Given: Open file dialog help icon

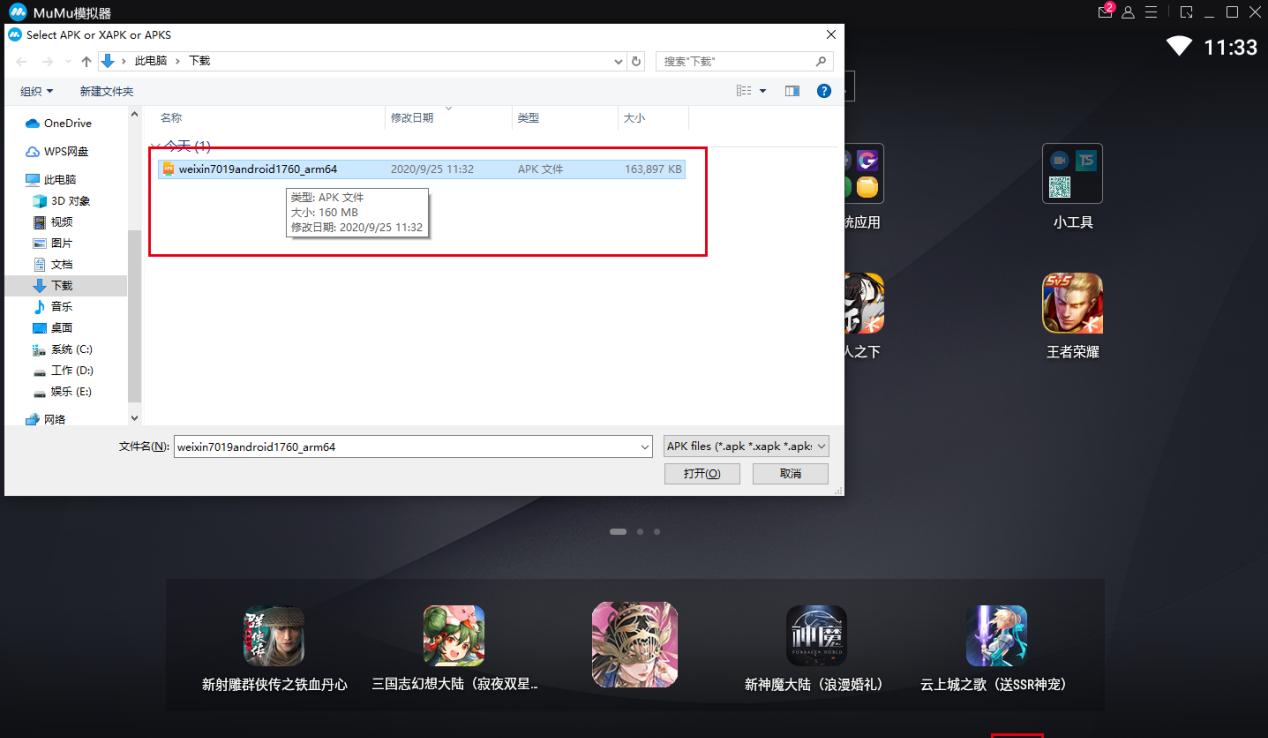Looking at the screenshot, I should coord(824,91).
